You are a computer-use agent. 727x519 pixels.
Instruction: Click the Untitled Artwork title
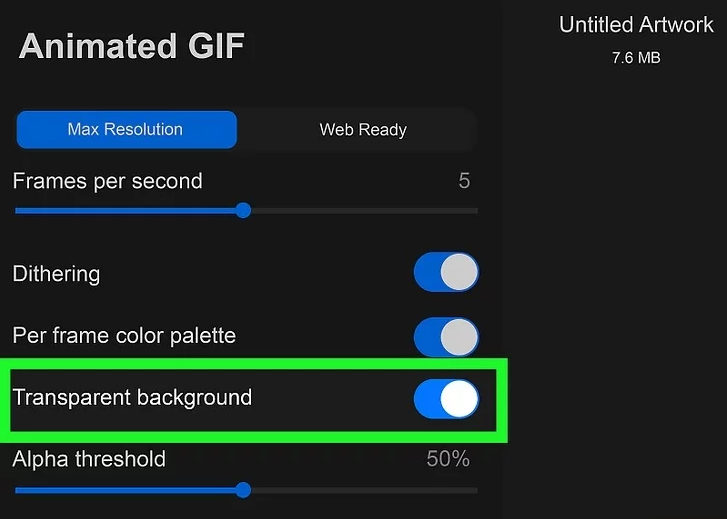pyautogui.click(x=636, y=25)
